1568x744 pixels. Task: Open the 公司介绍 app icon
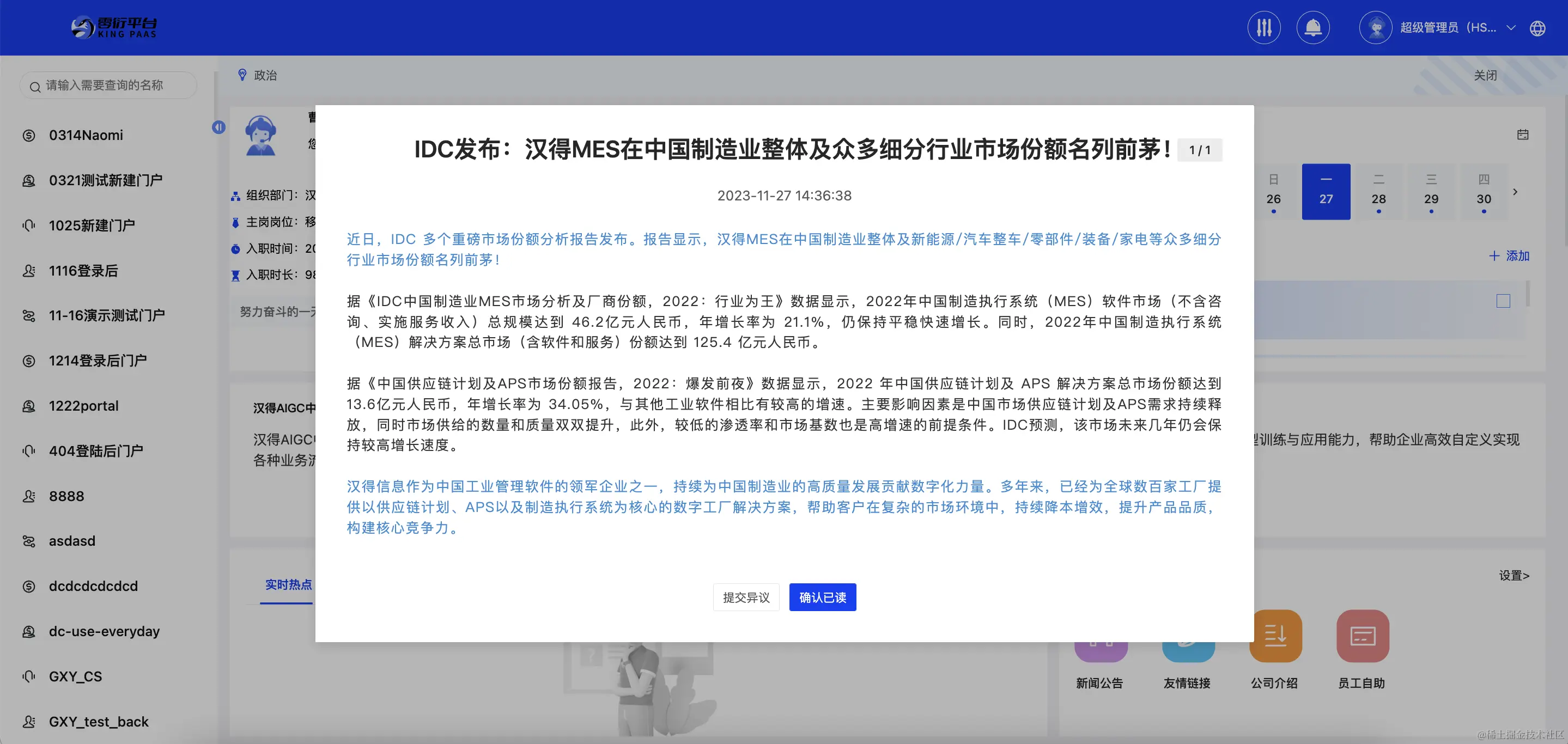click(1275, 636)
